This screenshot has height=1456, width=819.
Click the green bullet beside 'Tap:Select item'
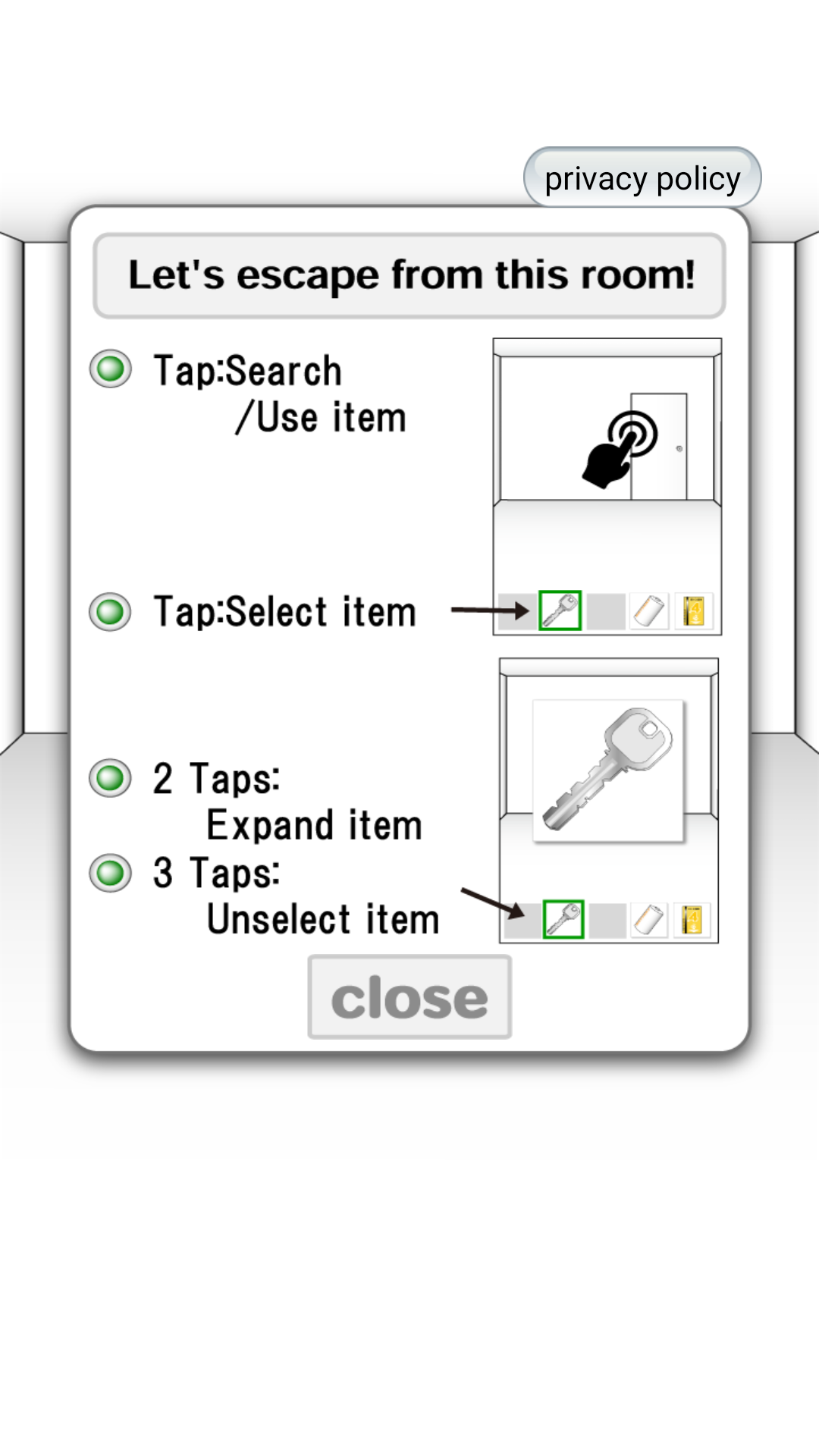(x=111, y=612)
